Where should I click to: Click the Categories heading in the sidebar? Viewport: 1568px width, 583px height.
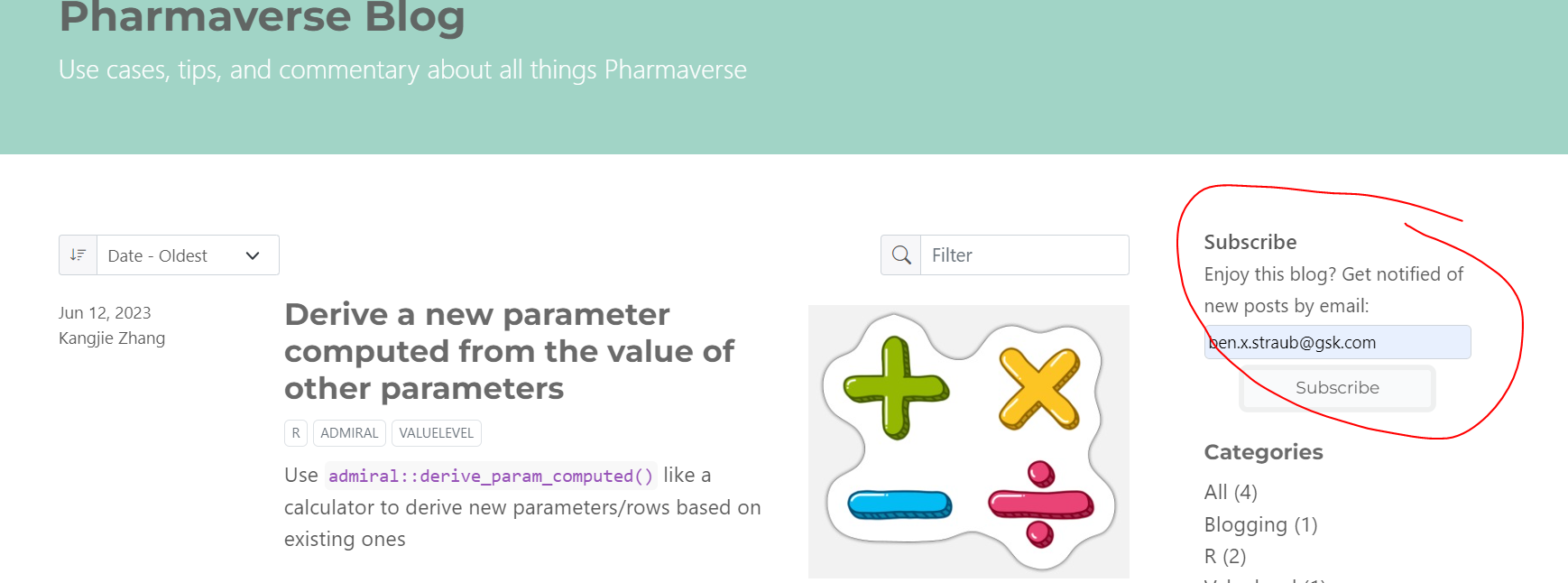(x=1263, y=451)
